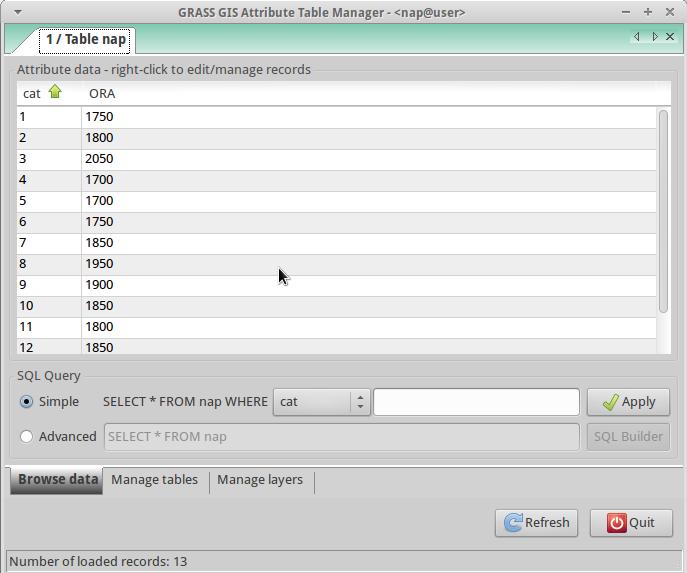687x573 pixels.
Task: Click the vertical scrollbar of the table
Action: (663, 212)
